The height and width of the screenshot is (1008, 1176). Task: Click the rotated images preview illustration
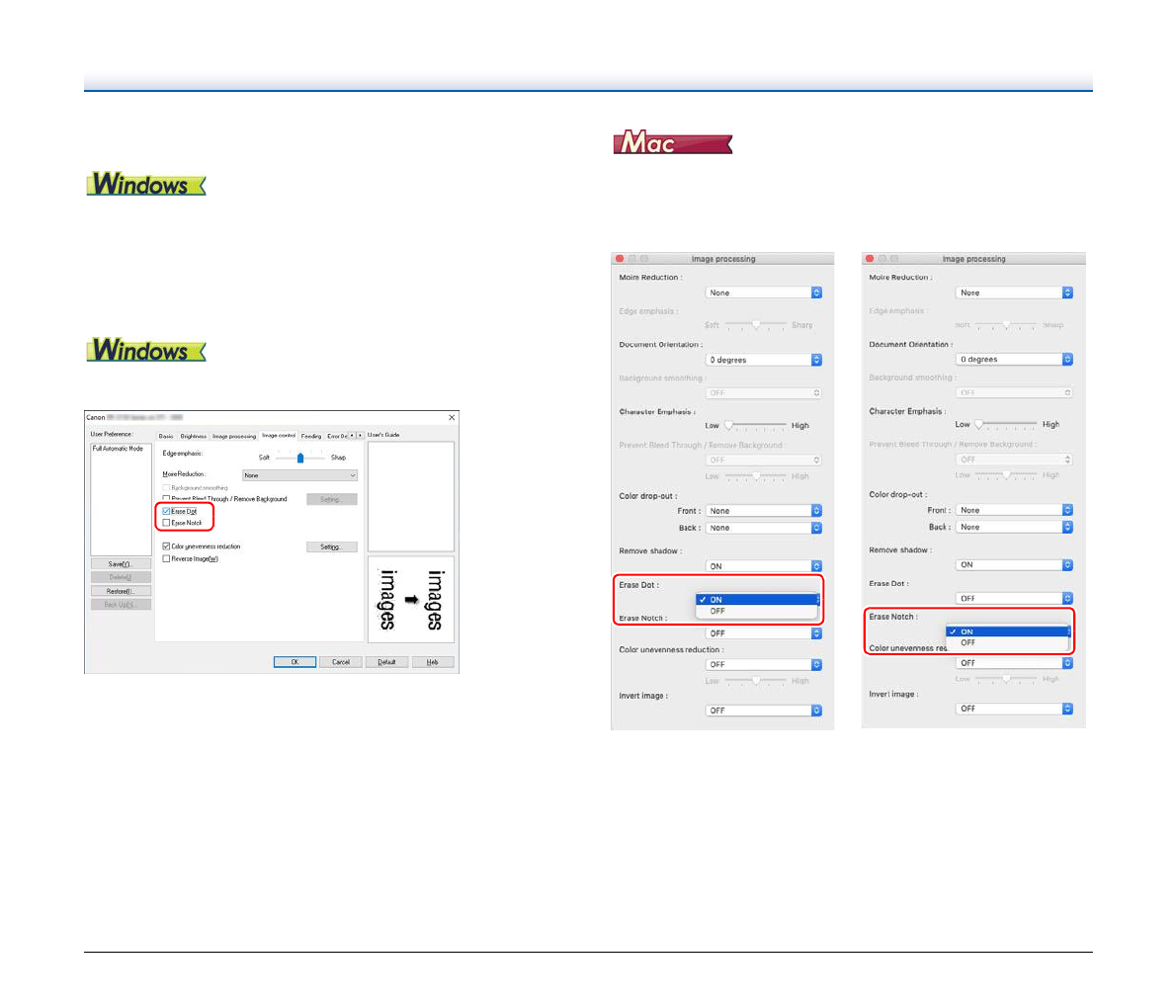pyautogui.click(x=411, y=599)
